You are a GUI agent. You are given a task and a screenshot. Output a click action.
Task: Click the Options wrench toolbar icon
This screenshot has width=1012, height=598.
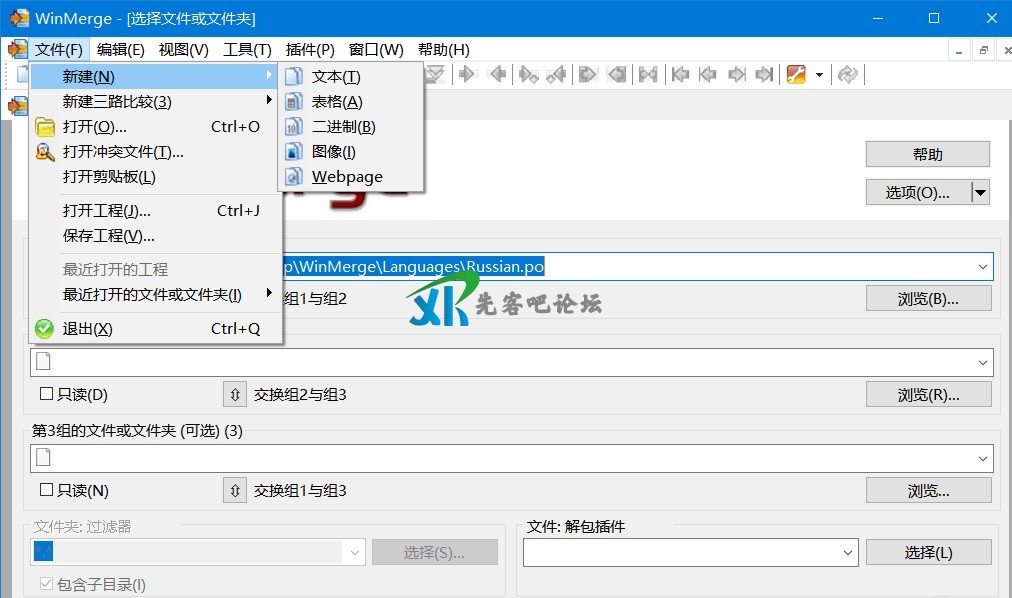(796, 74)
